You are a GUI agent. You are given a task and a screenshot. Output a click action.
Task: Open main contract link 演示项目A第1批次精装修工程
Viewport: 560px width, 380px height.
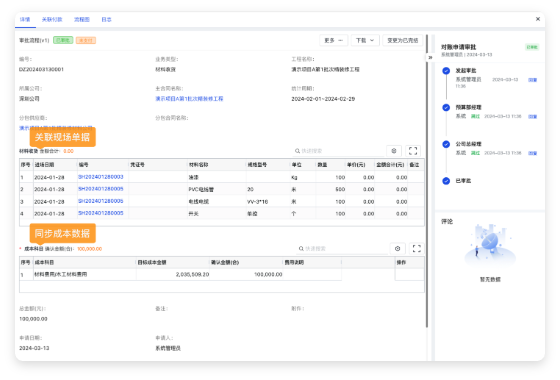pos(189,99)
